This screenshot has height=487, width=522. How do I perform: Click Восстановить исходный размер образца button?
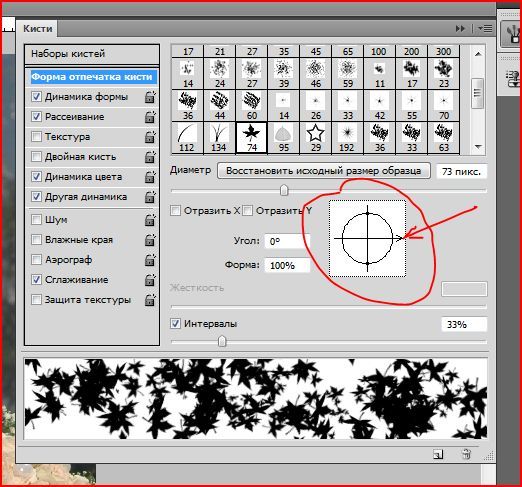324,171
